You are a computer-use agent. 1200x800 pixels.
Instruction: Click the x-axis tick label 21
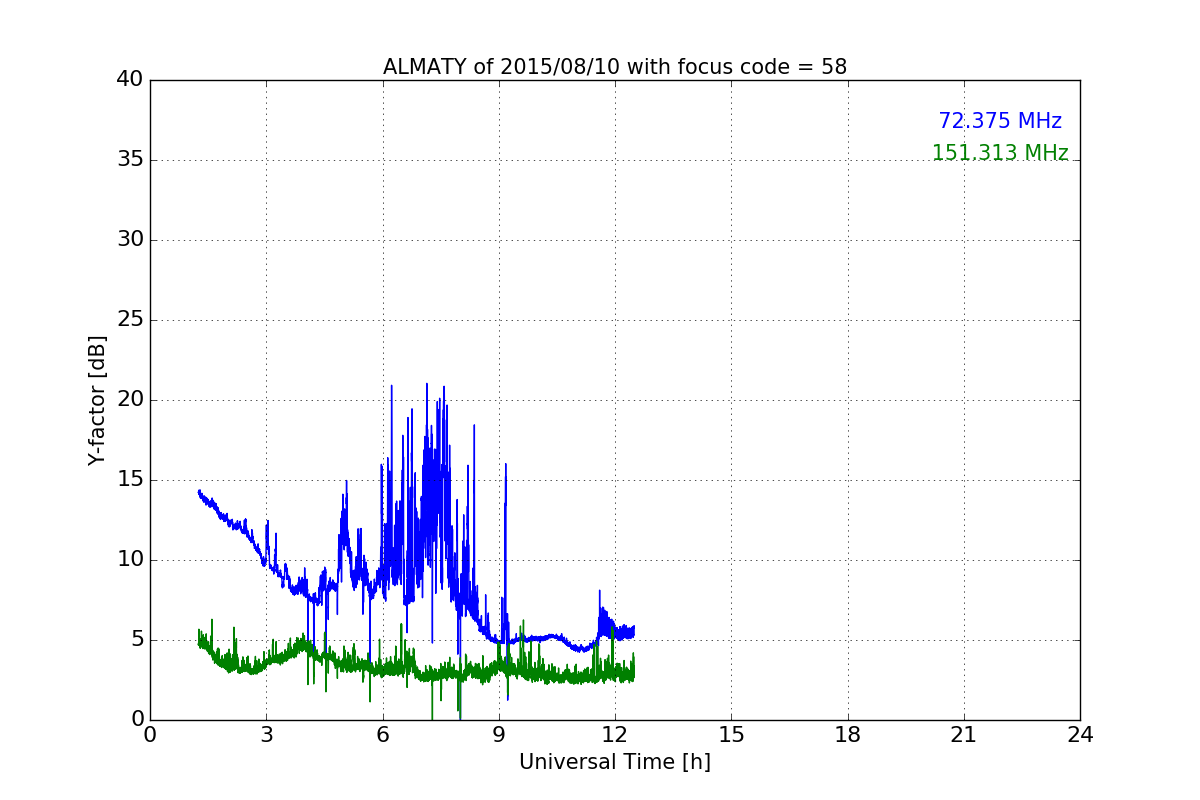[963, 735]
